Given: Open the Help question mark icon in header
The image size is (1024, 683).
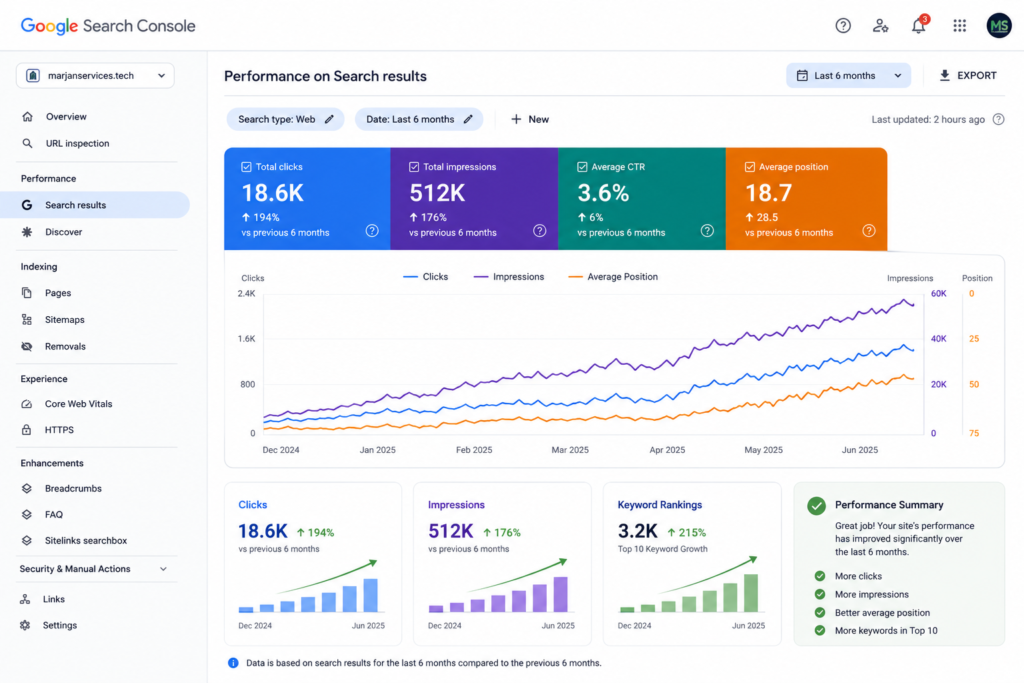Looking at the screenshot, I should pyautogui.click(x=843, y=25).
